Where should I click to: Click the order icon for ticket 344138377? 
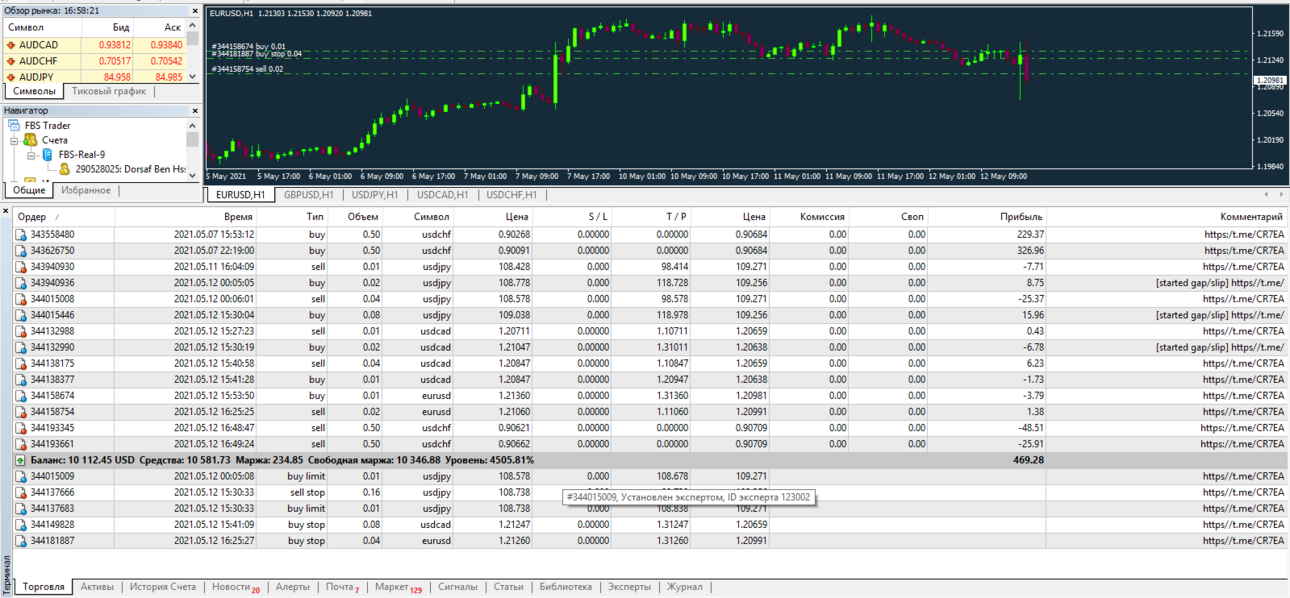coord(22,379)
